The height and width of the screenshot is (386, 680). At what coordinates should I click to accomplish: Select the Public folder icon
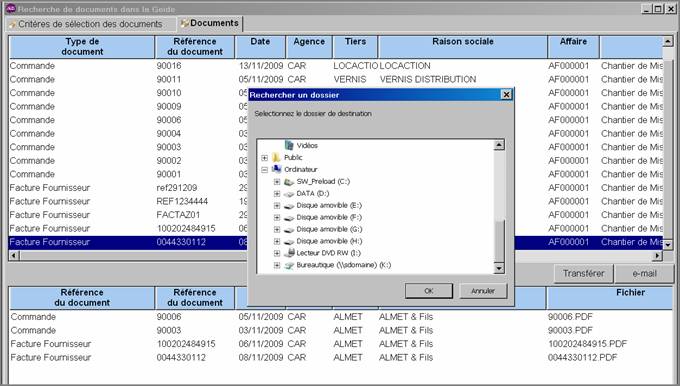pyautogui.click(x=277, y=157)
